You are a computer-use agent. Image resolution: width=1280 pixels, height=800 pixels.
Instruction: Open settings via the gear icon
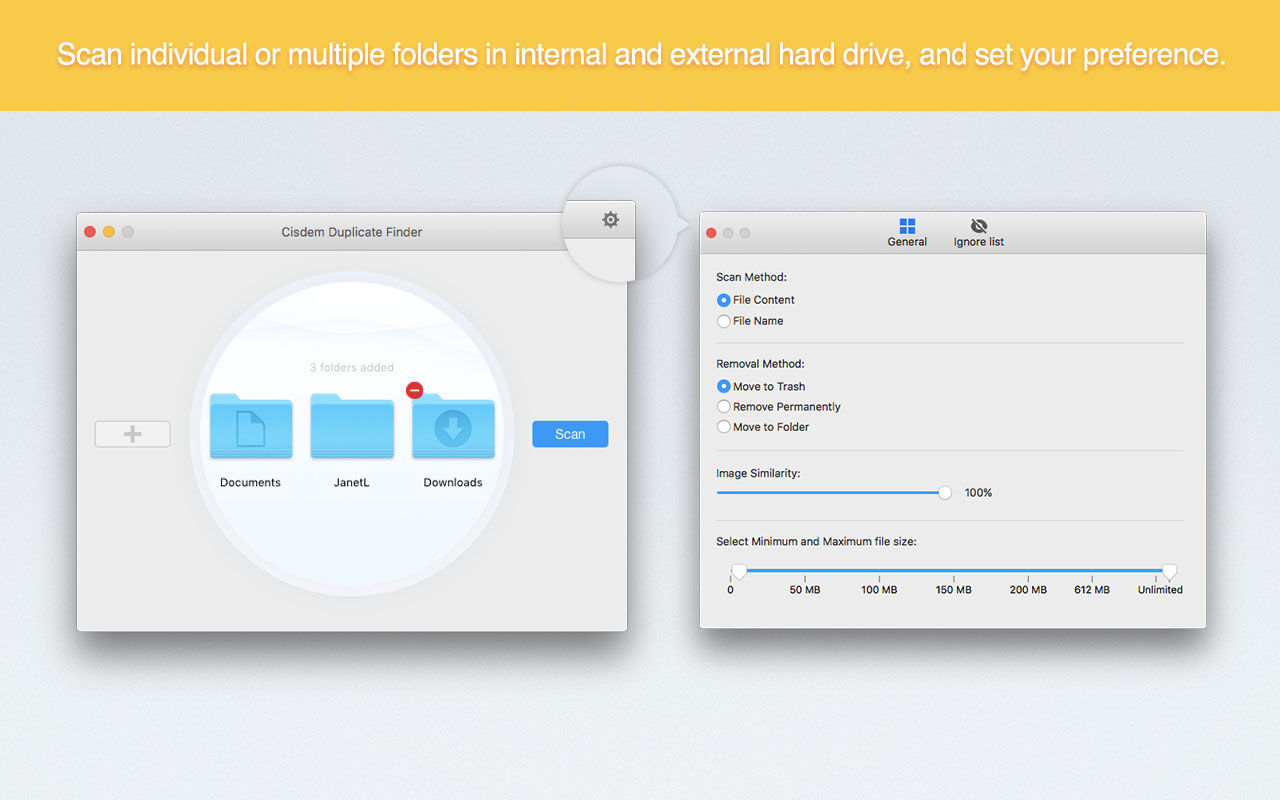coord(610,220)
